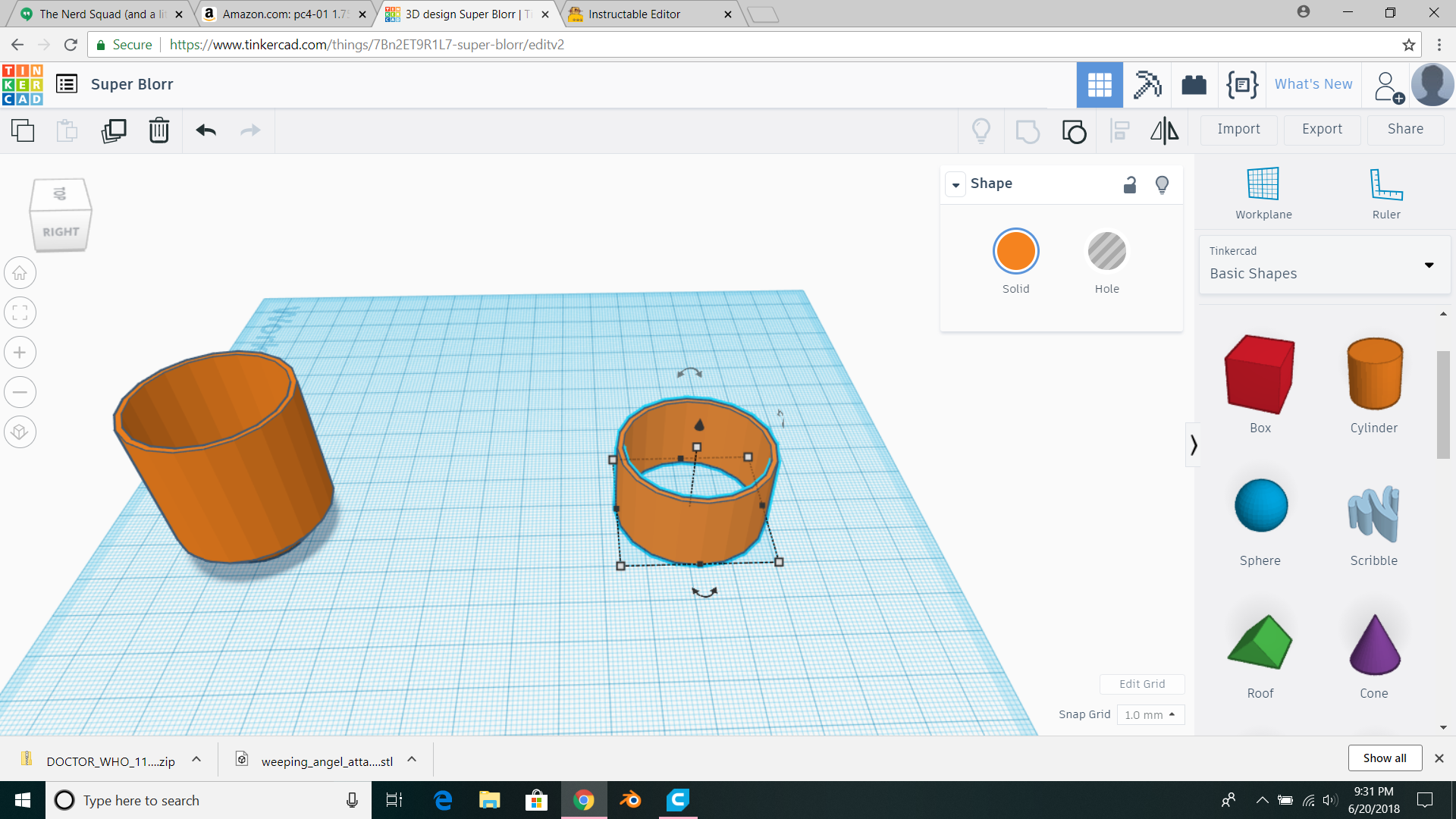This screenshot has width=1456, height=819.
Task: Click Show all downloads button
Action: click(1384, 758)
